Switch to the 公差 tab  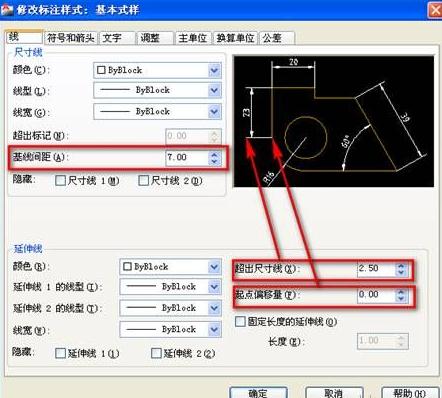277,38
